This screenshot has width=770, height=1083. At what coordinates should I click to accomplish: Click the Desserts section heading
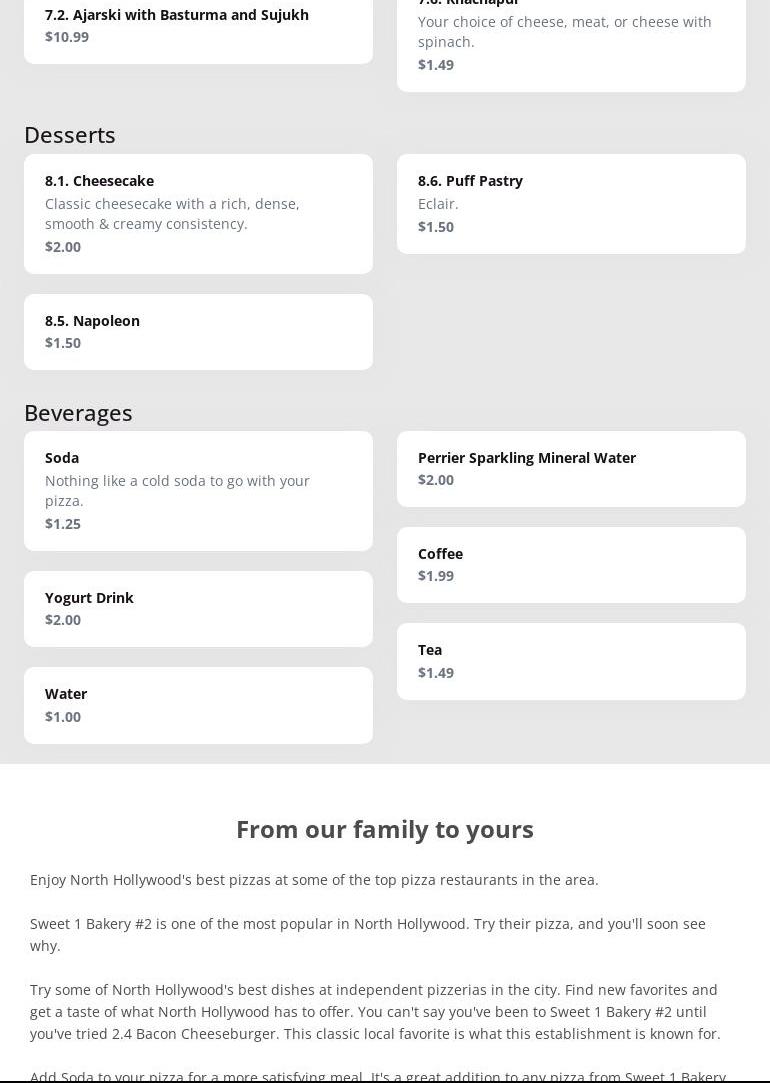point(70,134)
